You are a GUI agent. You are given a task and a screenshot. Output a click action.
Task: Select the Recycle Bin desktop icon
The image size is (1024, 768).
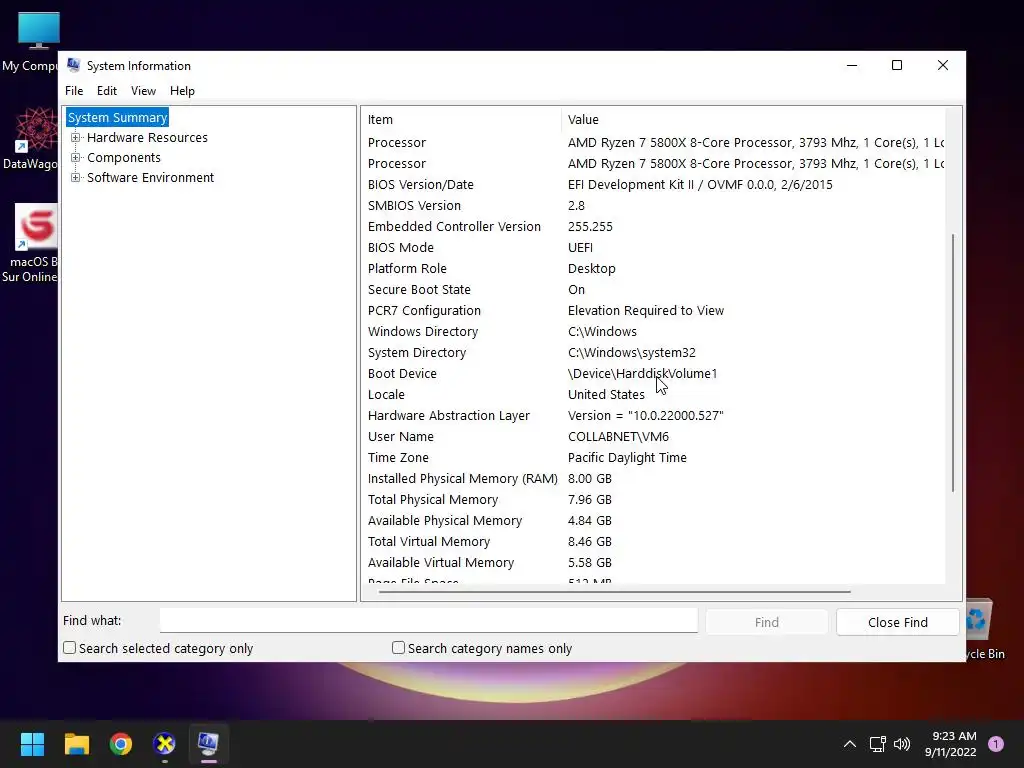click(x=984, y=630)
